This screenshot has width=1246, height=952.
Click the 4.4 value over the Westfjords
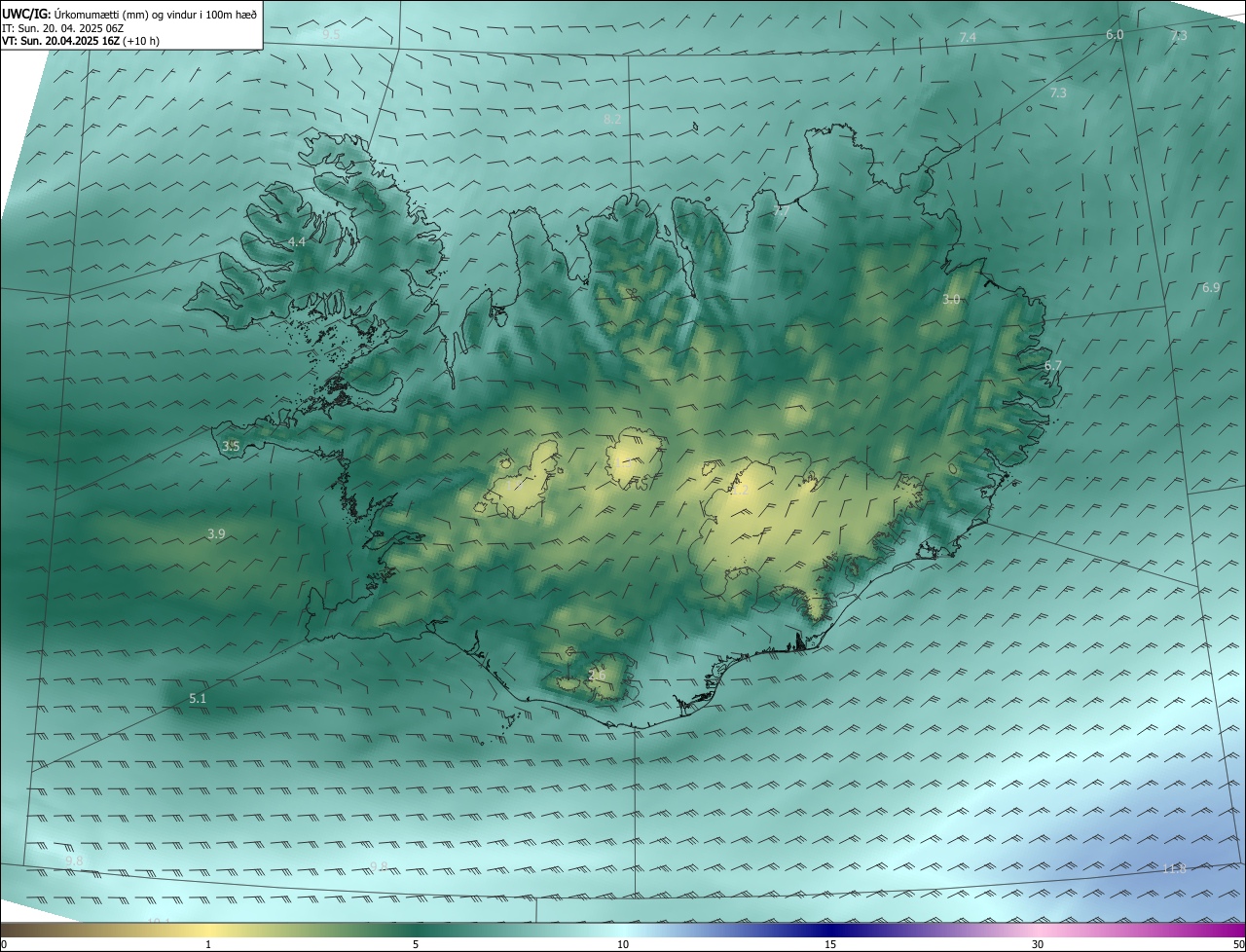[x=297, y=241]
